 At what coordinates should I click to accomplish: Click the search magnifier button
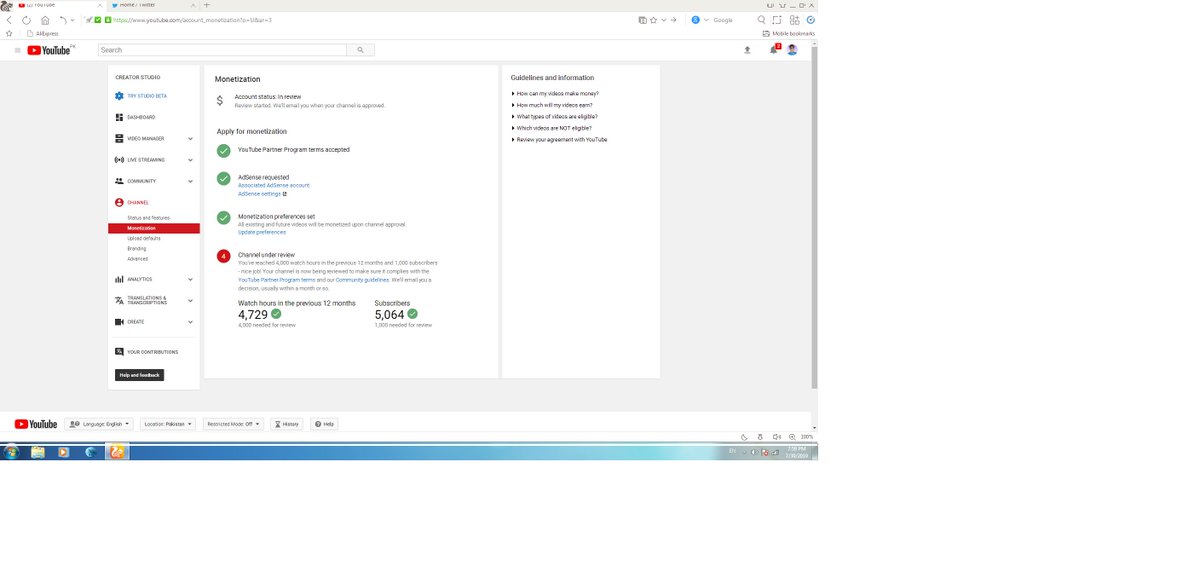(x=361, y=50)
